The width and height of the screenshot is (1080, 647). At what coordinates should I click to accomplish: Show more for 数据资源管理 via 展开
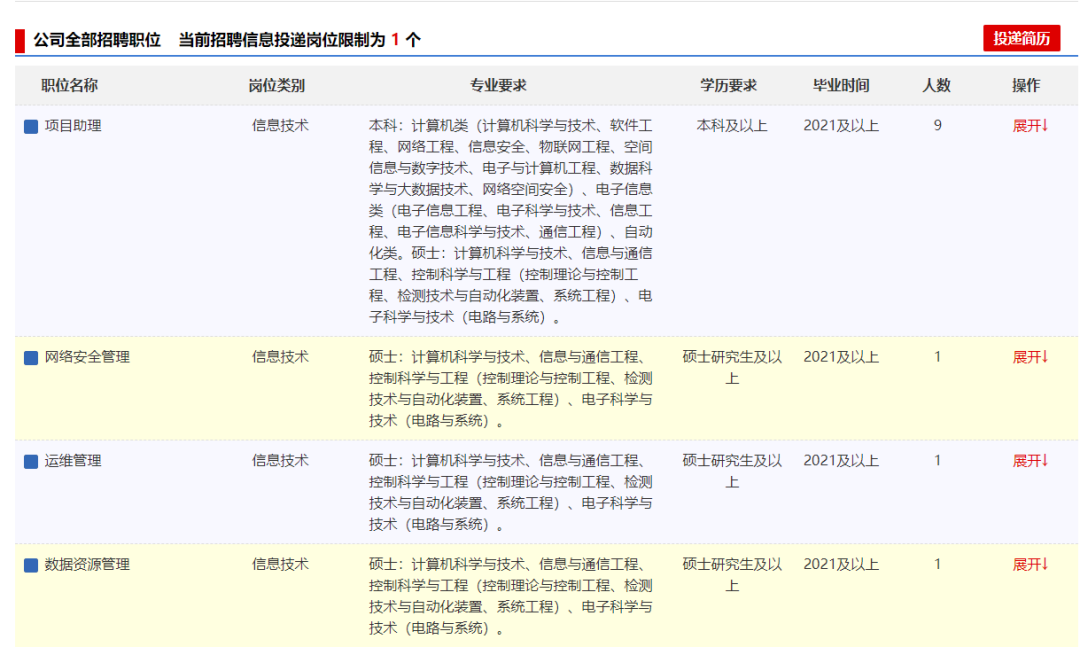tap(1030, 565)
